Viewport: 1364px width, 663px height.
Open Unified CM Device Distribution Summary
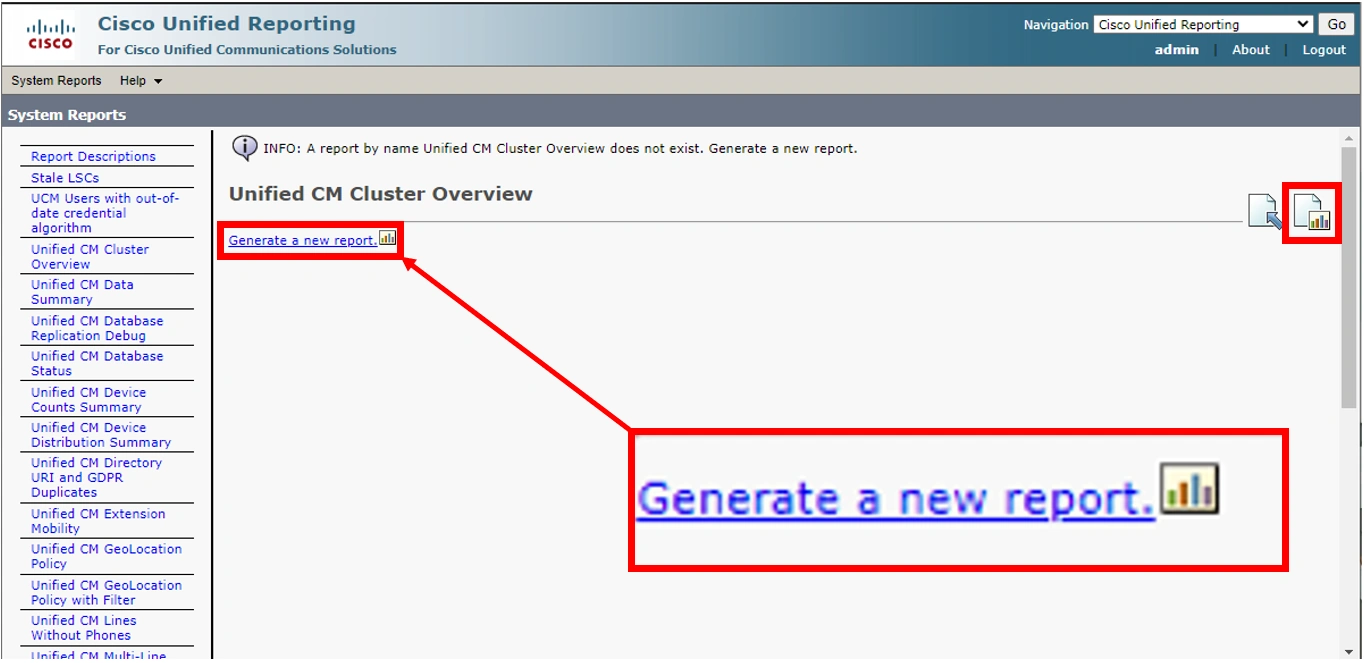pyautogui.click(x=101, y=435)
